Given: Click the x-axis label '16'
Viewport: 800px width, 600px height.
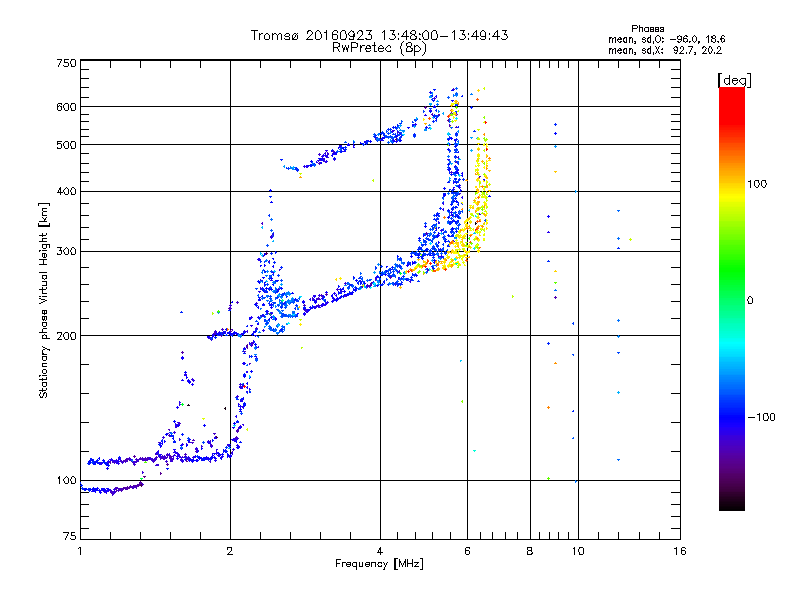Looking at the screenshot, I should click(680, 551).
